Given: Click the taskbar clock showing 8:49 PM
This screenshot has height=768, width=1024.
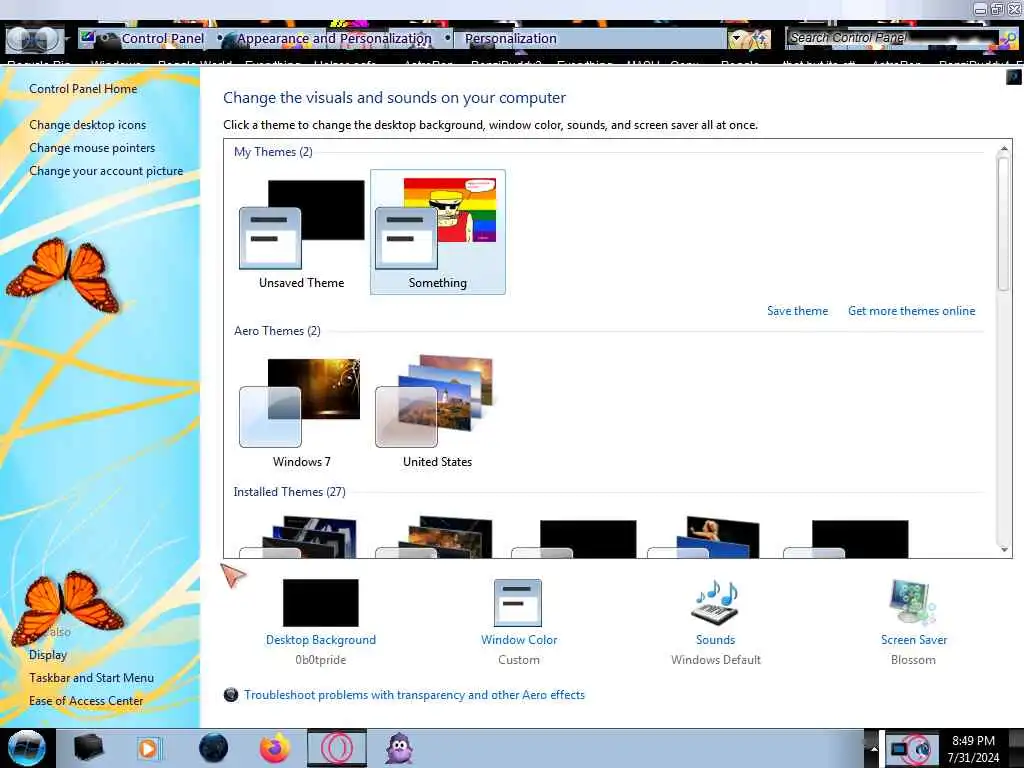Looking at the screenshot, I should 973,749.
